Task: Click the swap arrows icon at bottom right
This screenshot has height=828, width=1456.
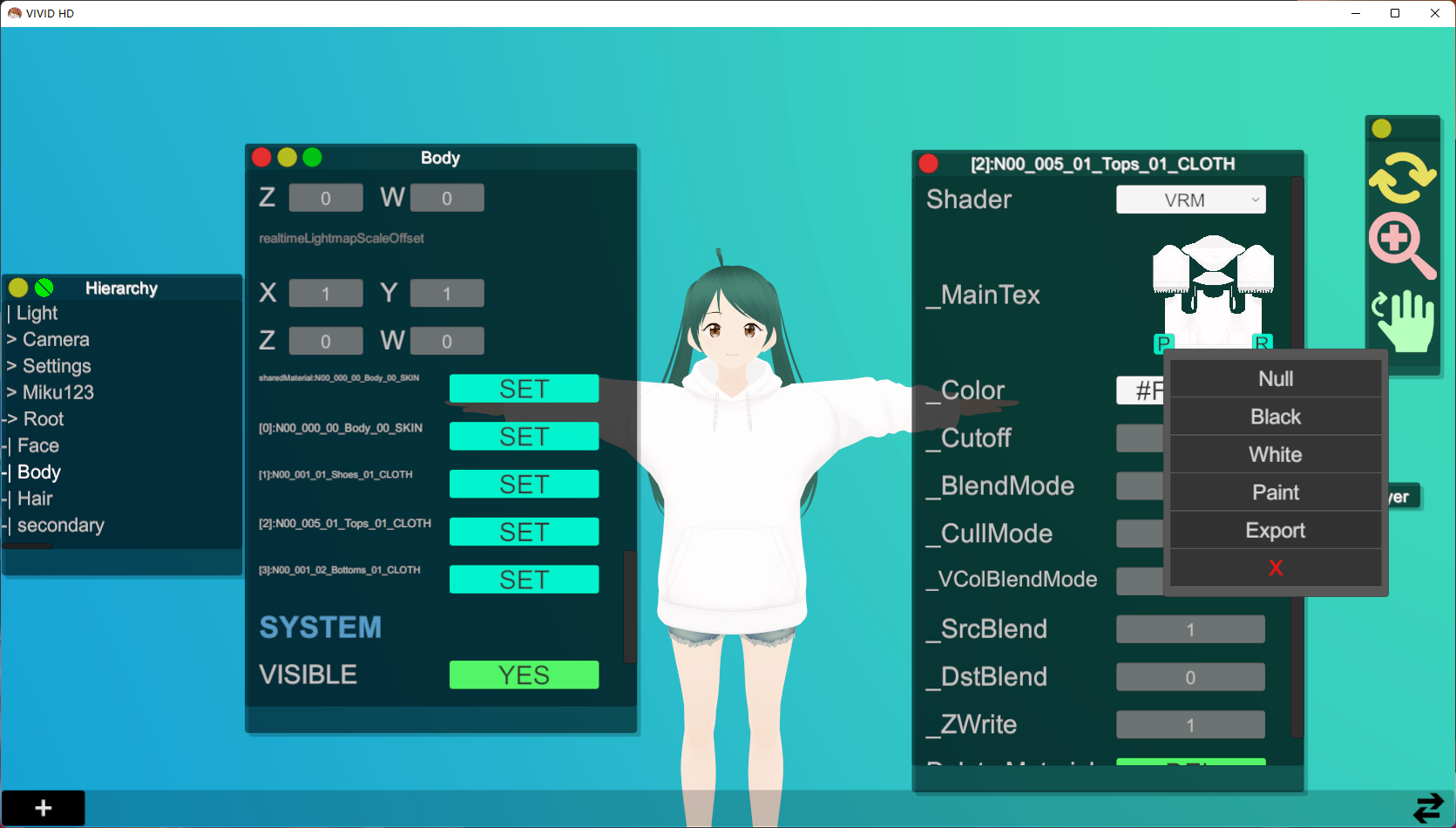Action: click(1428, 808)
